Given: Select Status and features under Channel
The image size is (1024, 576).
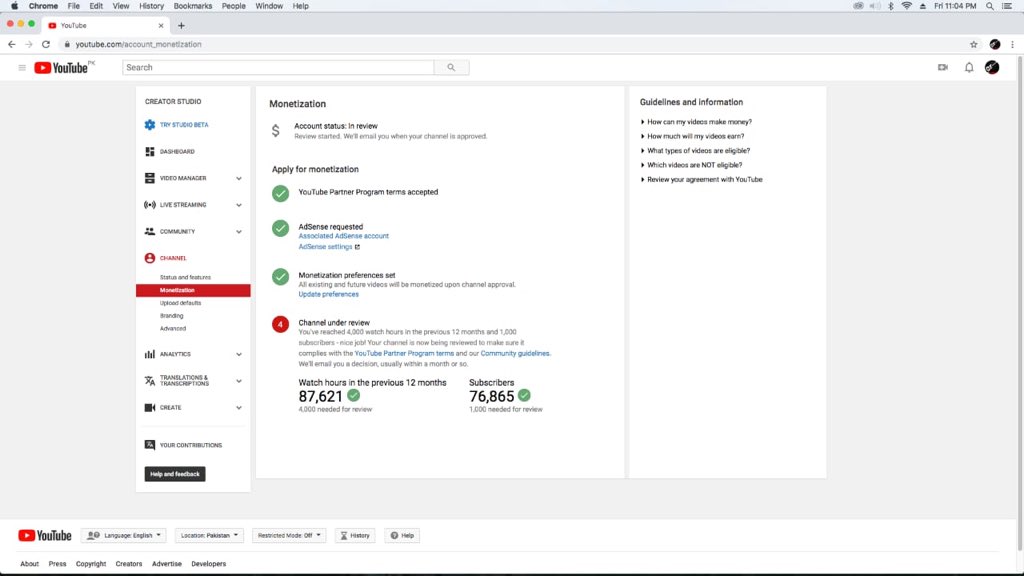Looking at the screenshot, I should point(185,278).
